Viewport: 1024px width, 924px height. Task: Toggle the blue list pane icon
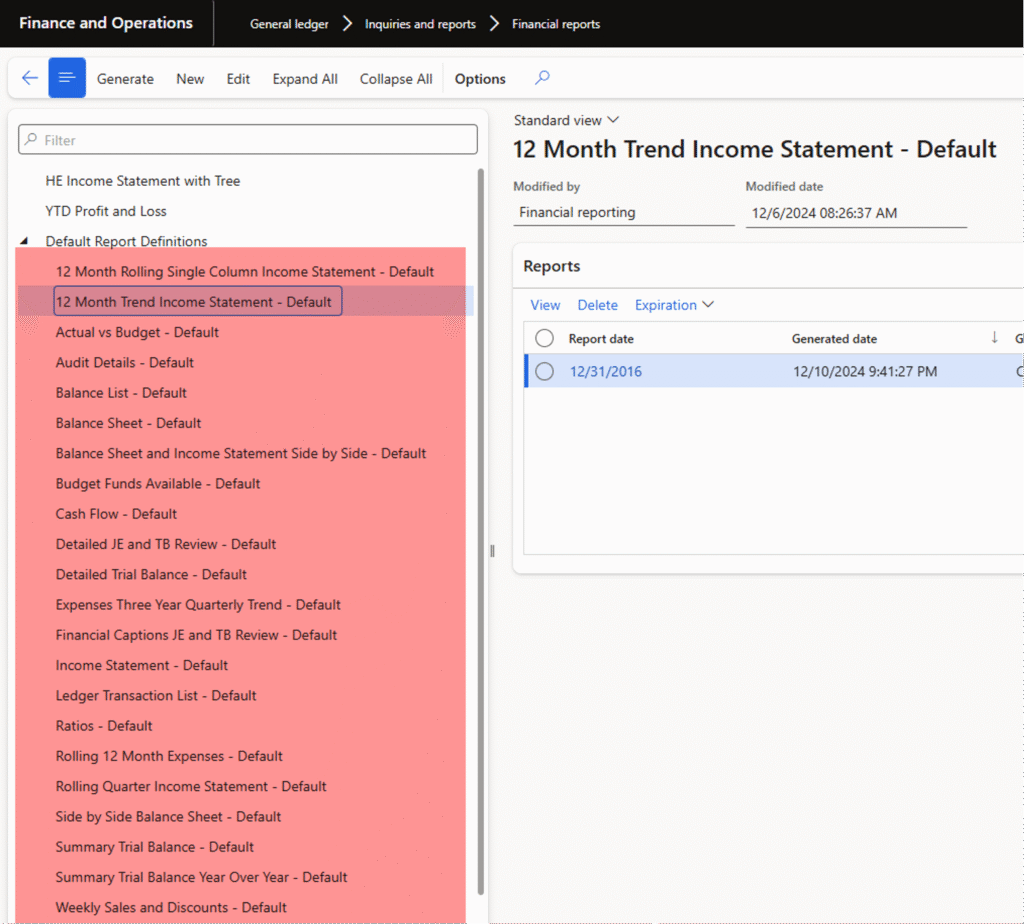click(67, 78)
